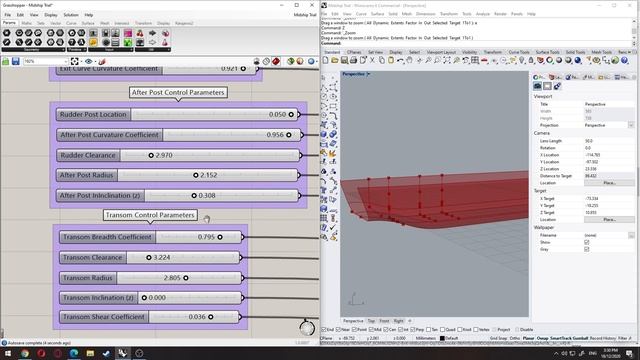Click Save icon in Rhino standard toolbar
The width and height of the screenshot is (640, 360).
click(344, 60)
